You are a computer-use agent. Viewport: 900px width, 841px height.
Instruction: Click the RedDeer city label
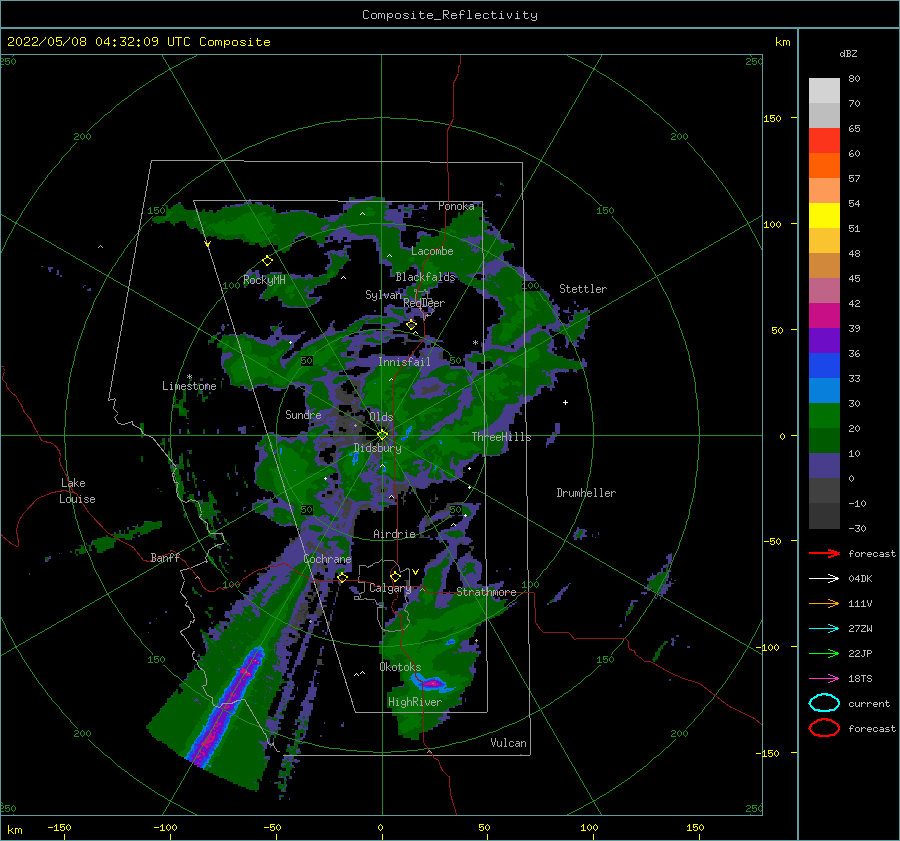pos(424,303)
